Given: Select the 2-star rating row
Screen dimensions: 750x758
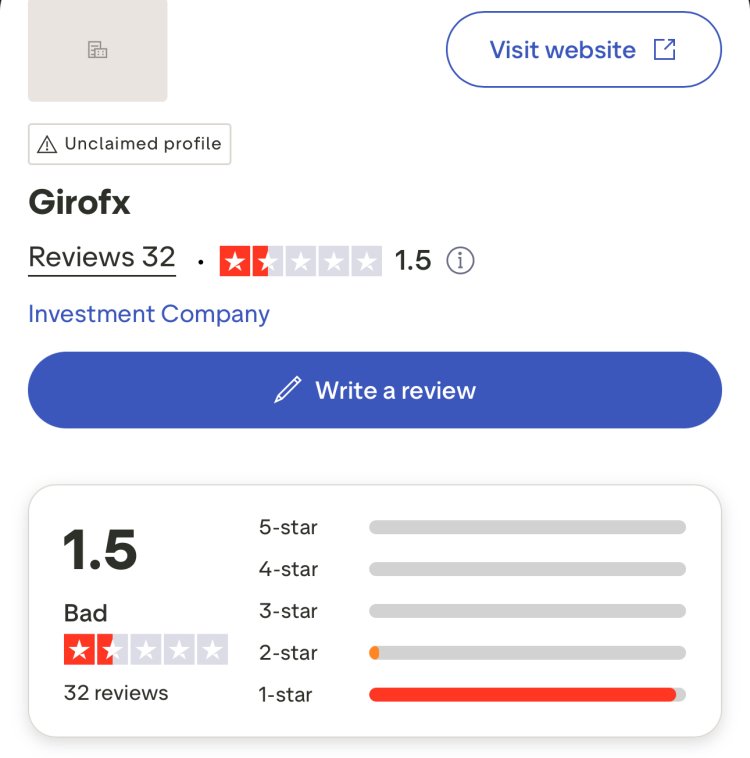Looking at the screenshot, I should point(472,653).
